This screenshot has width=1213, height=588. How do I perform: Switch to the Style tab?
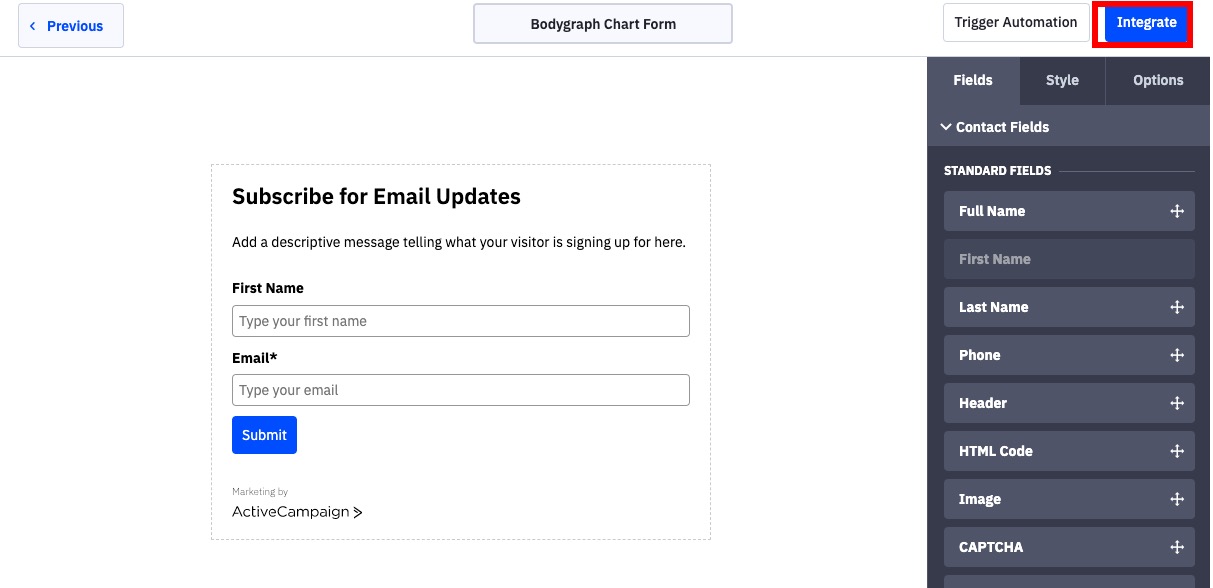1062,80
